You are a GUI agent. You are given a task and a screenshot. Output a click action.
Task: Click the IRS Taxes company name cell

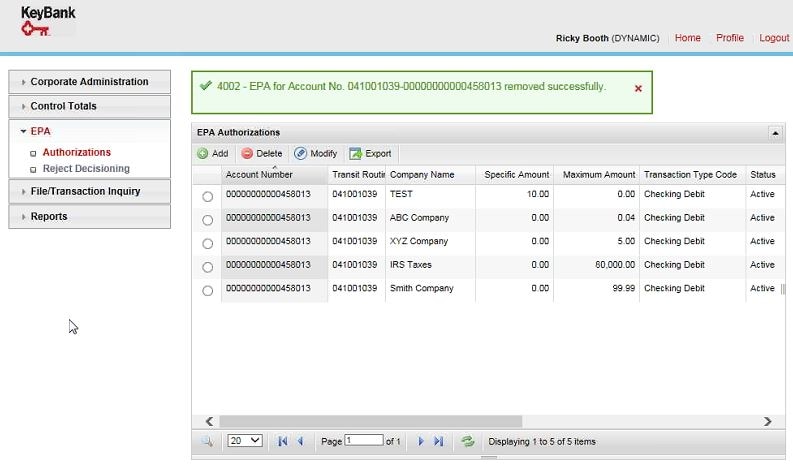pos(430,265)
